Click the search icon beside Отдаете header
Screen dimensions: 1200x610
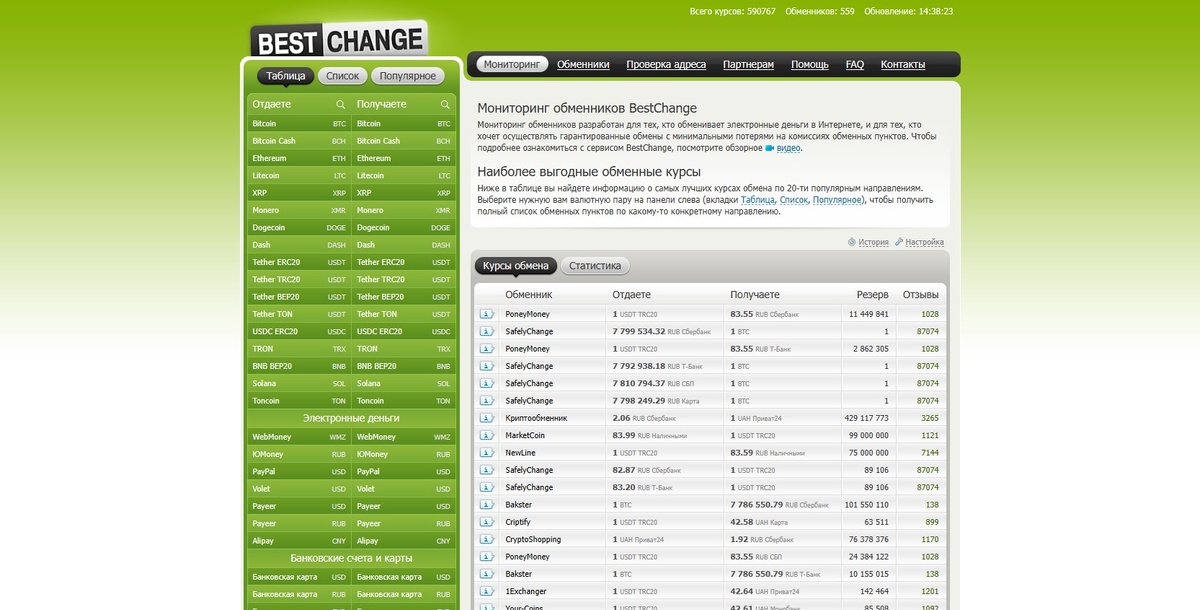(341, 104)
